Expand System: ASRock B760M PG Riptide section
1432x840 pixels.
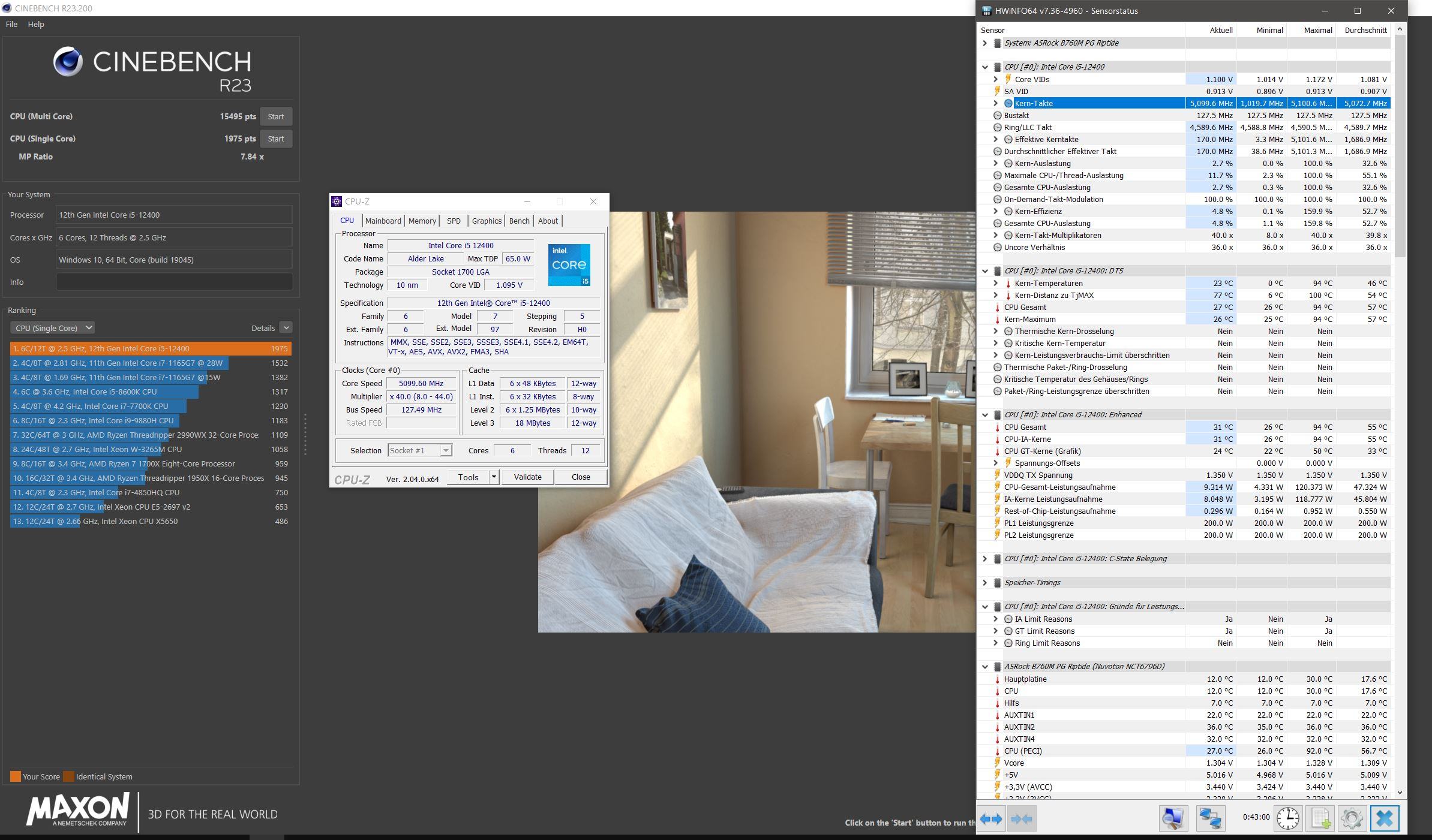[x=984, y=43]
